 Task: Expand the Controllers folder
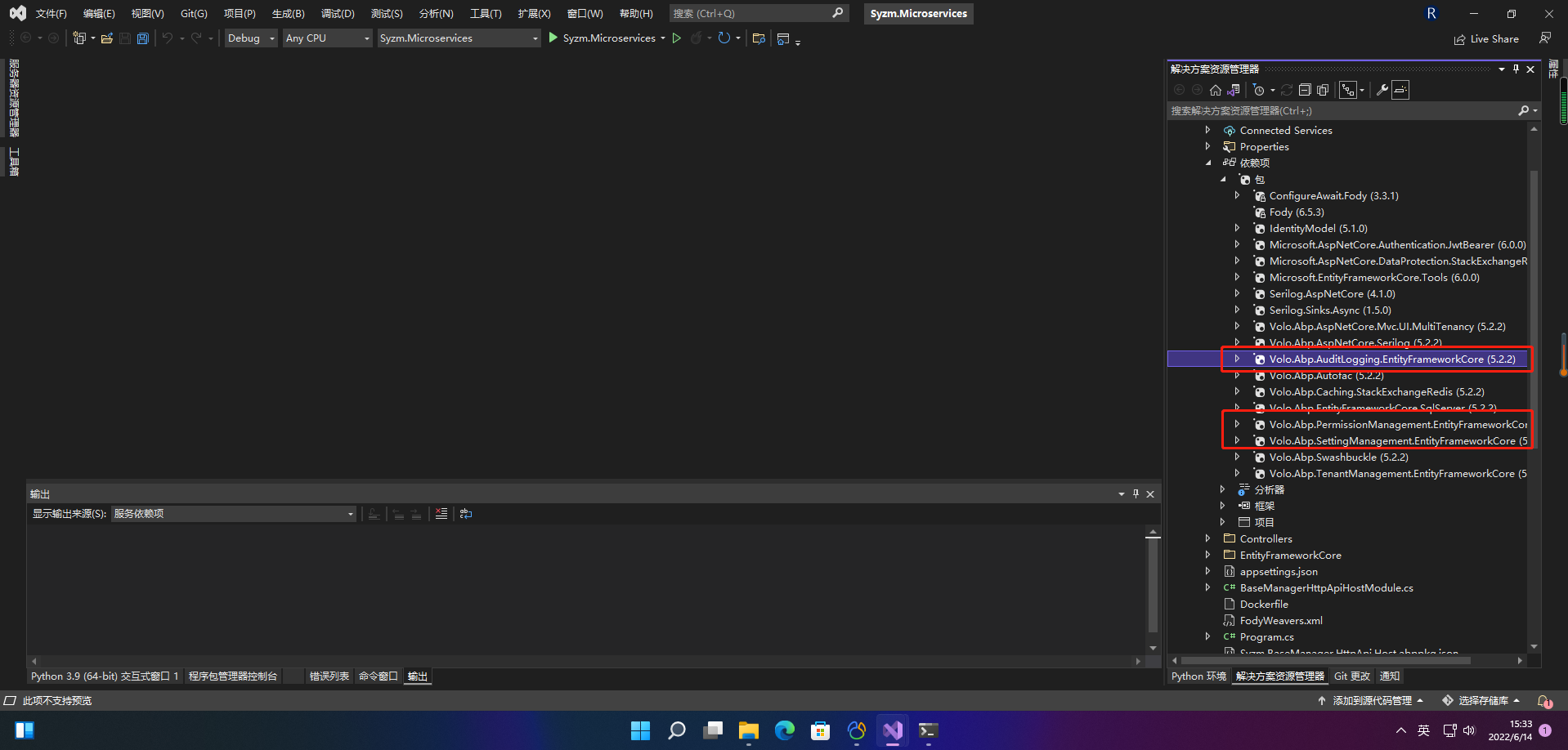(x=1207, y=538)
